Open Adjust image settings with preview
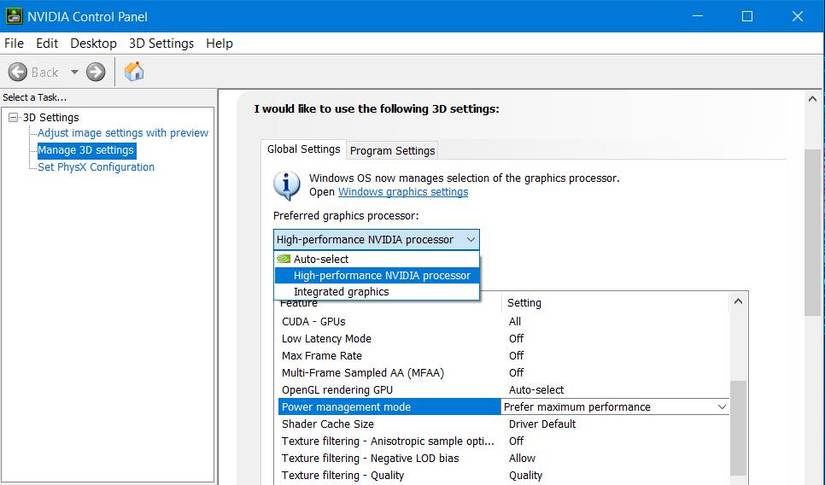This screenshot has height=485, width=825. point(123,133)
